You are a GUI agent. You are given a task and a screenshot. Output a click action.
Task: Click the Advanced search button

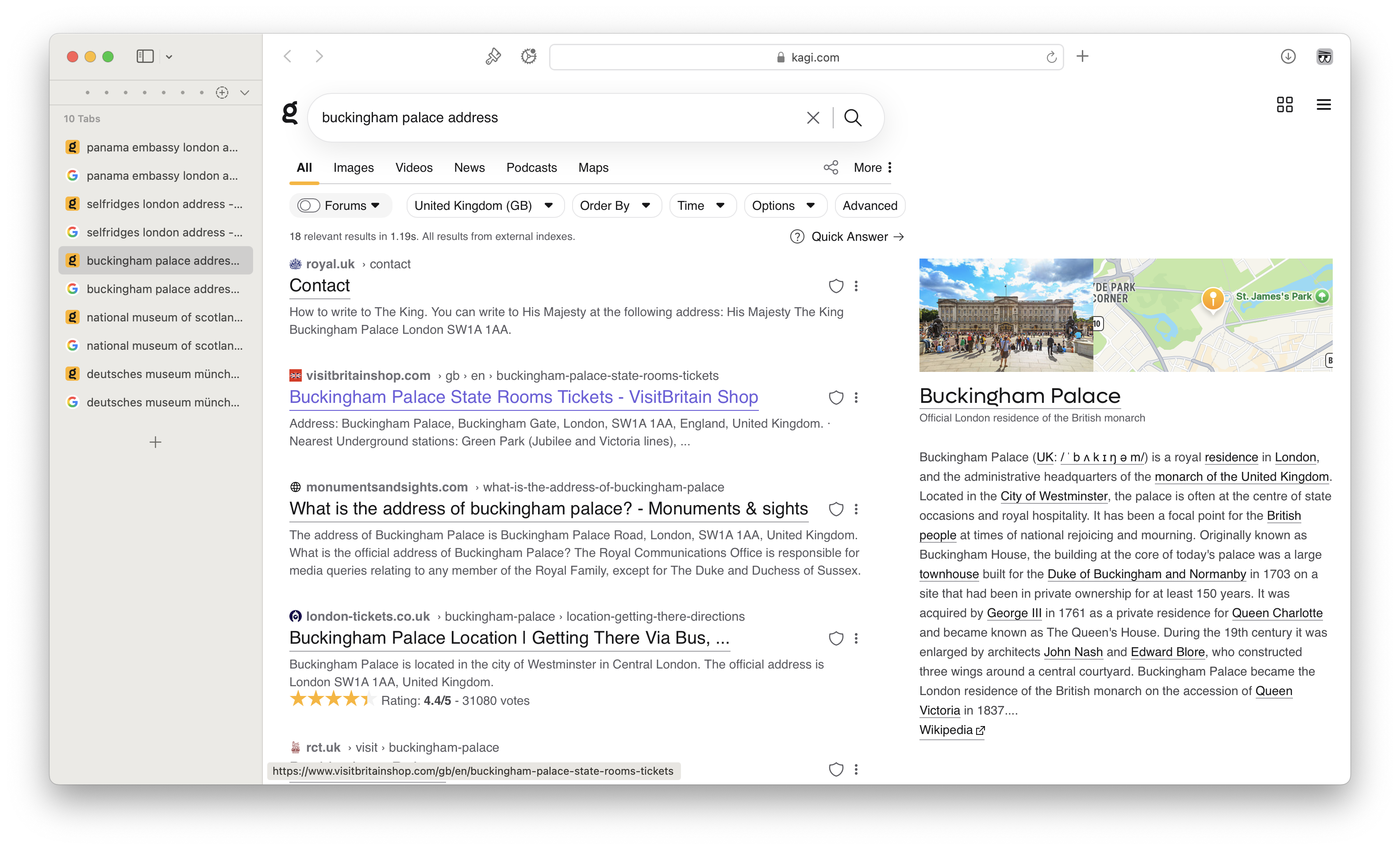[869, 206]
